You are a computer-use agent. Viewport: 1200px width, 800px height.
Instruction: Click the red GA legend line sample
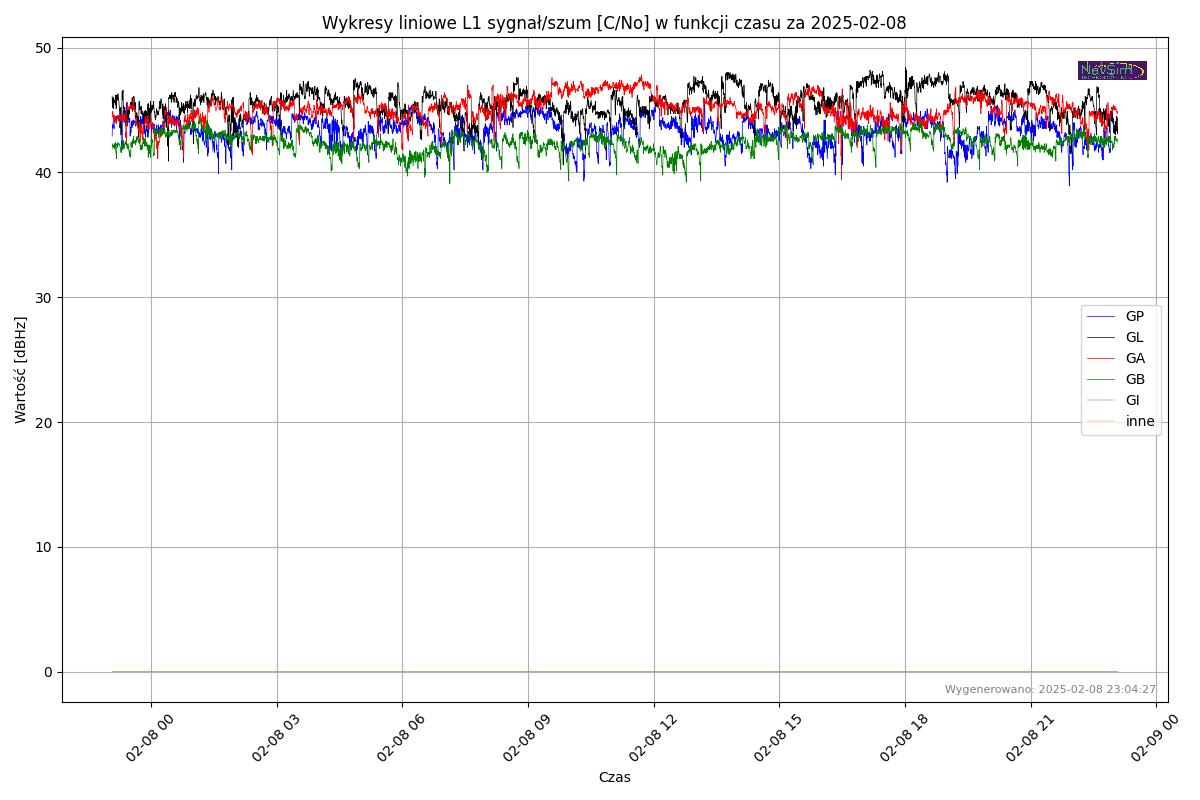(1101, 358)
